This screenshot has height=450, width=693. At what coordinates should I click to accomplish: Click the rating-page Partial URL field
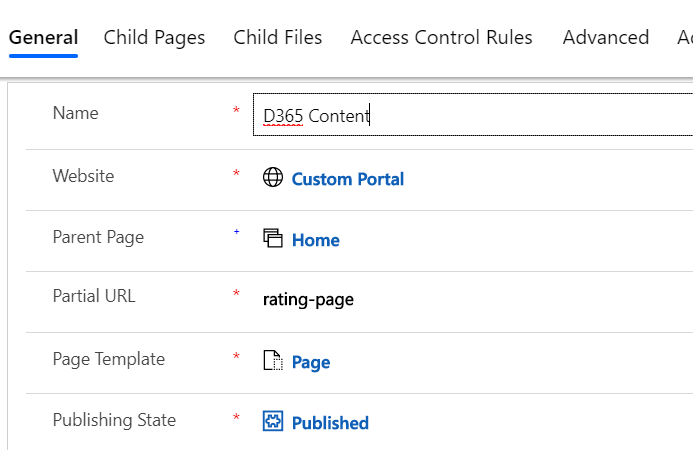309,299
